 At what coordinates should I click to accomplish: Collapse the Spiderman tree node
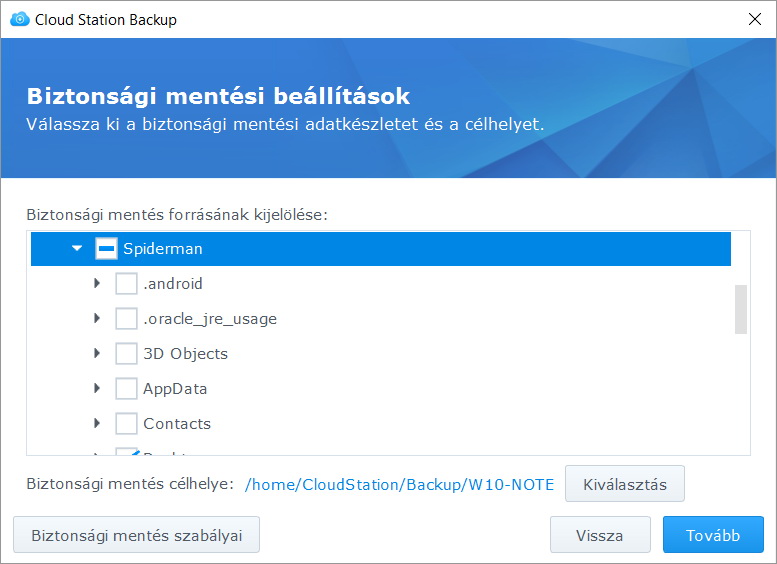77,249
